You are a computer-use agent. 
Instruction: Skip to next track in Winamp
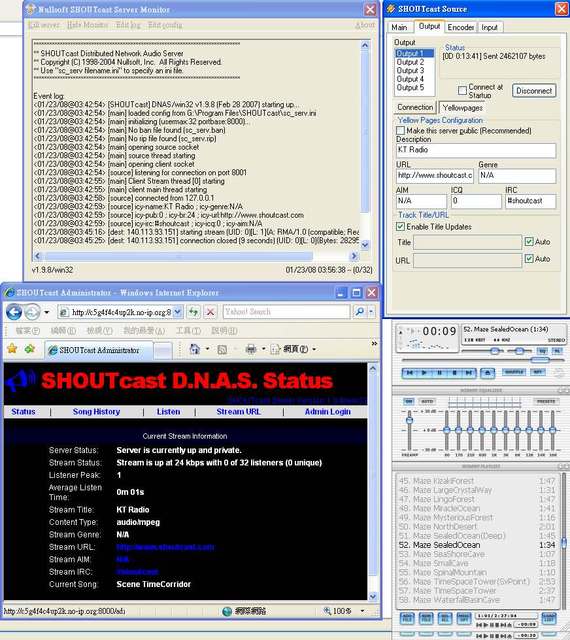[x=469, y=373]
